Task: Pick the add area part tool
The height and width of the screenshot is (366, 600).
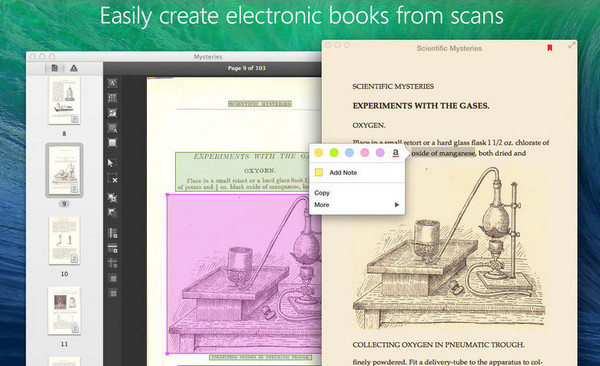Action: (x=112, y=198)
